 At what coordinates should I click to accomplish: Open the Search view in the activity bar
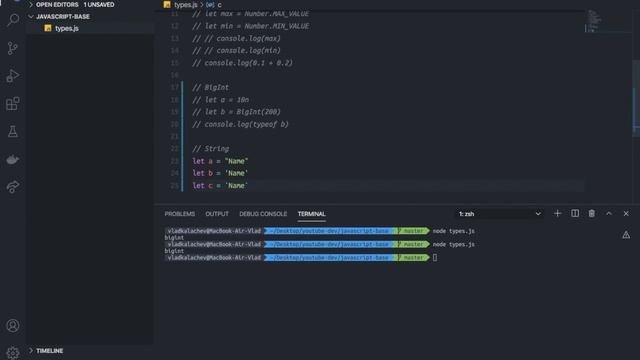point(13,20)
